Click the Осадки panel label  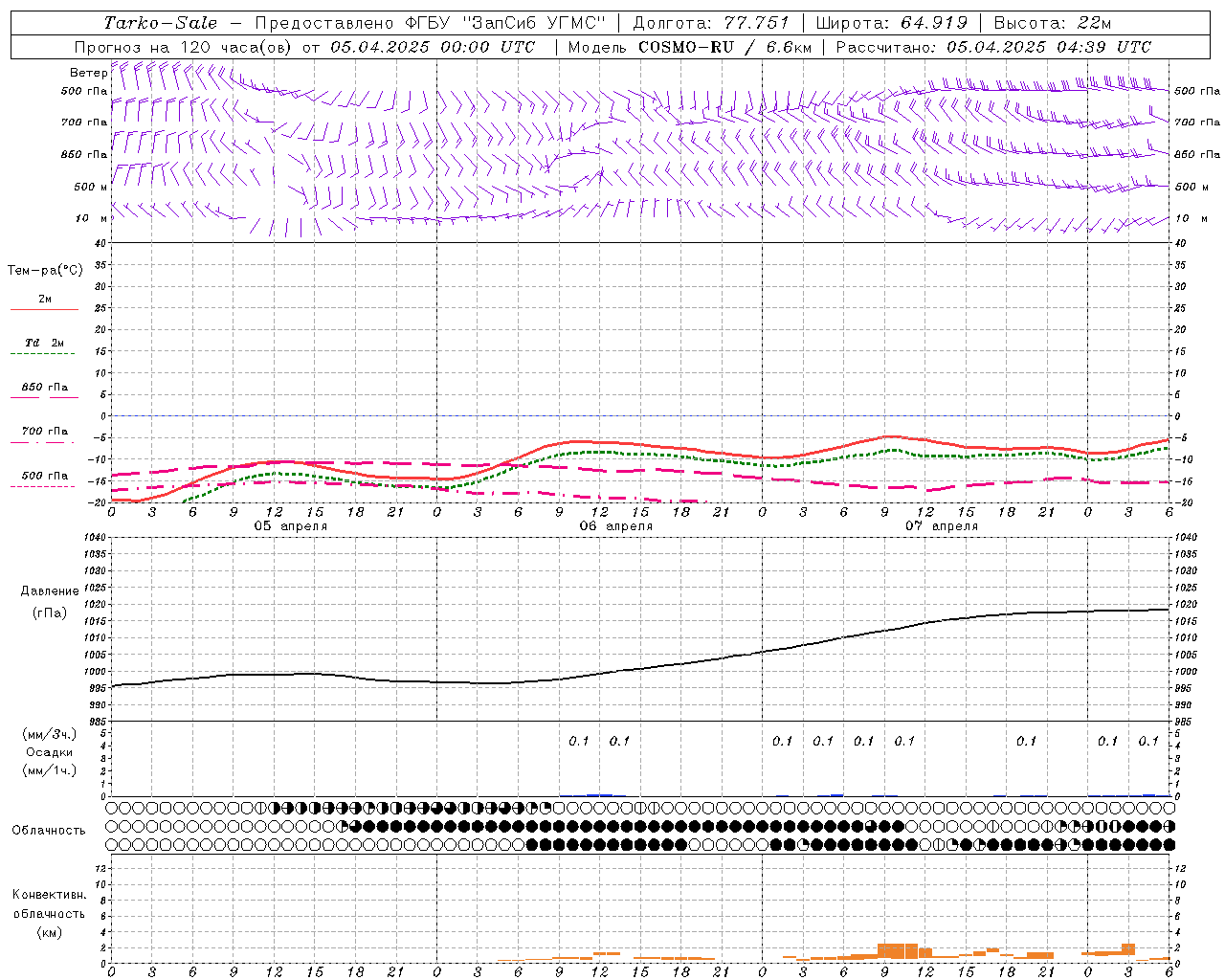[x=50, y=752]
